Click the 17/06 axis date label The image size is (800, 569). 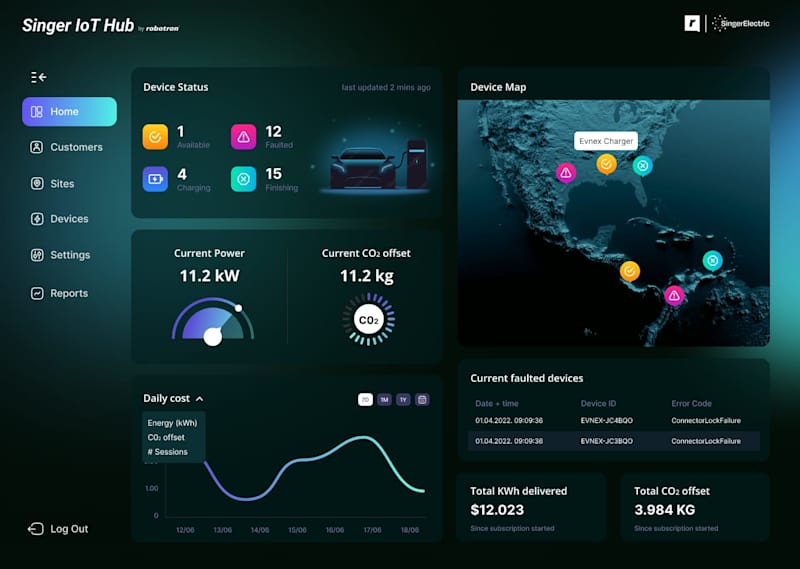coord(372,530)
